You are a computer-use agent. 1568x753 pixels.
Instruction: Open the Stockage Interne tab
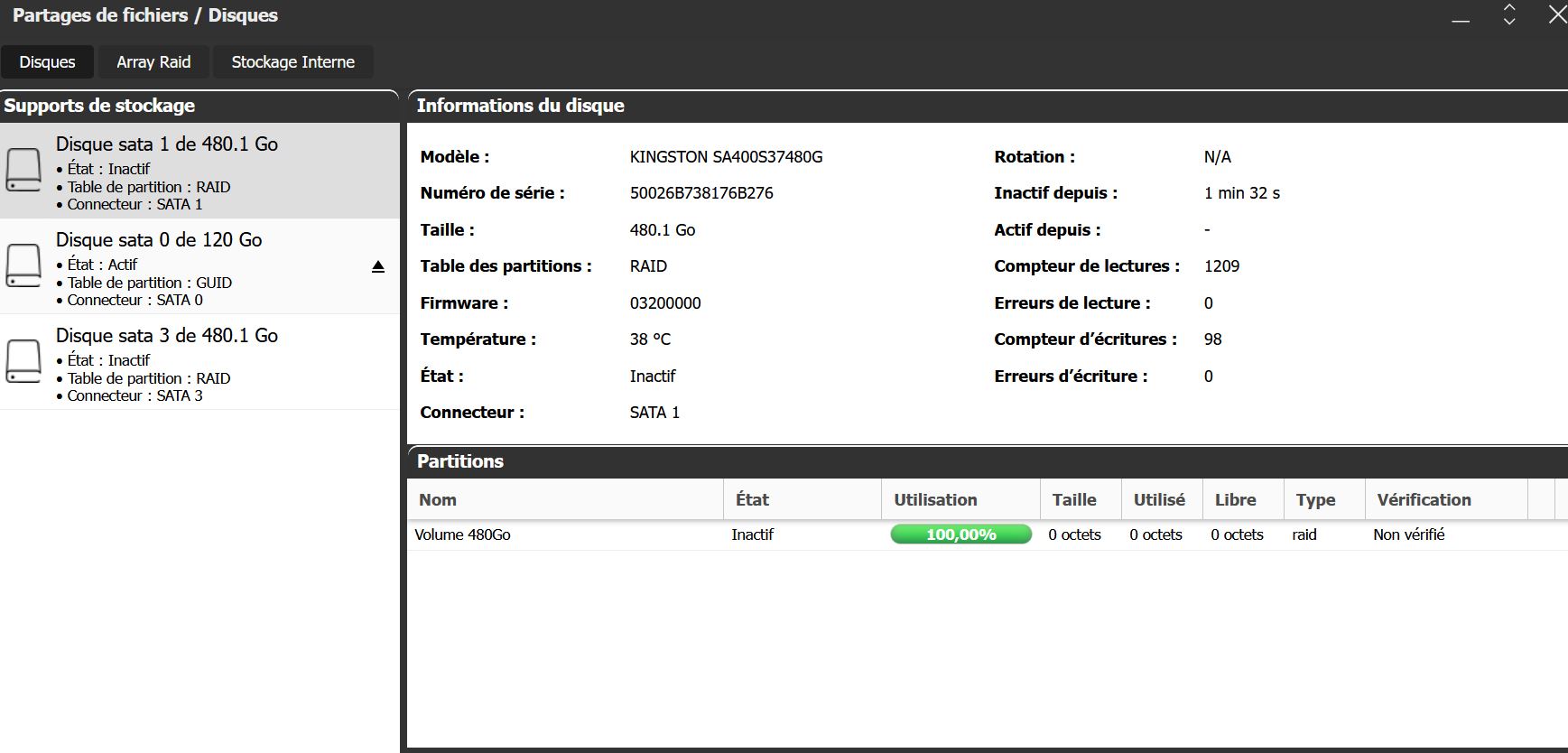point(293,62)
